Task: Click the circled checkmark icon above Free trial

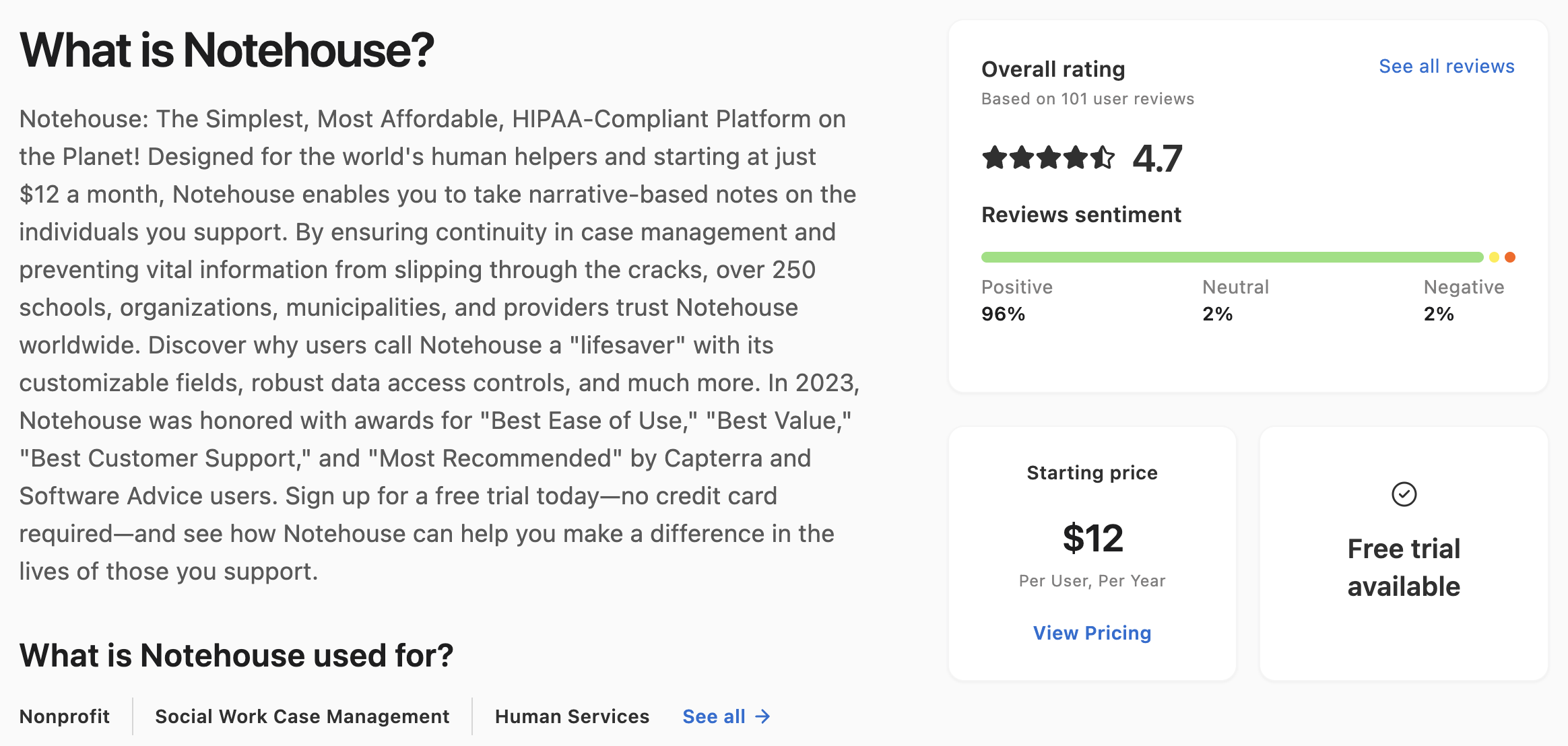Action: coord(1404,494)
